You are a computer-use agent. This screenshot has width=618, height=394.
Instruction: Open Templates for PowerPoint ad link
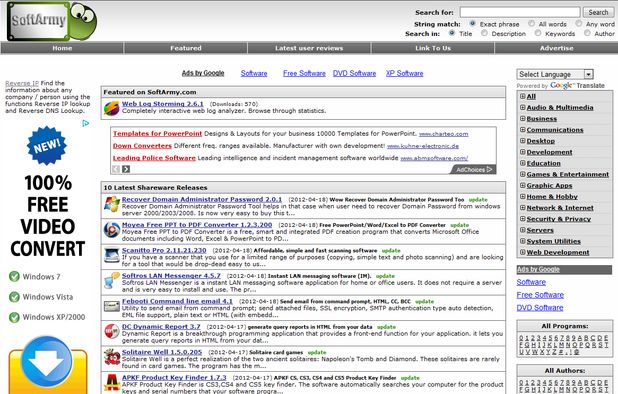[x=157, y=134]
